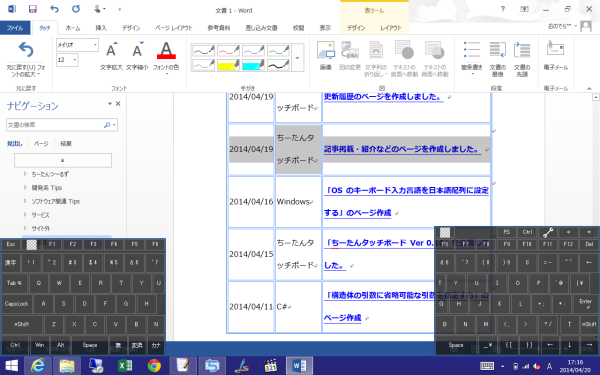600x375 pixels.
Task: Redo from the Quick Access Toolbar
Action: click(x=76, y=9)
